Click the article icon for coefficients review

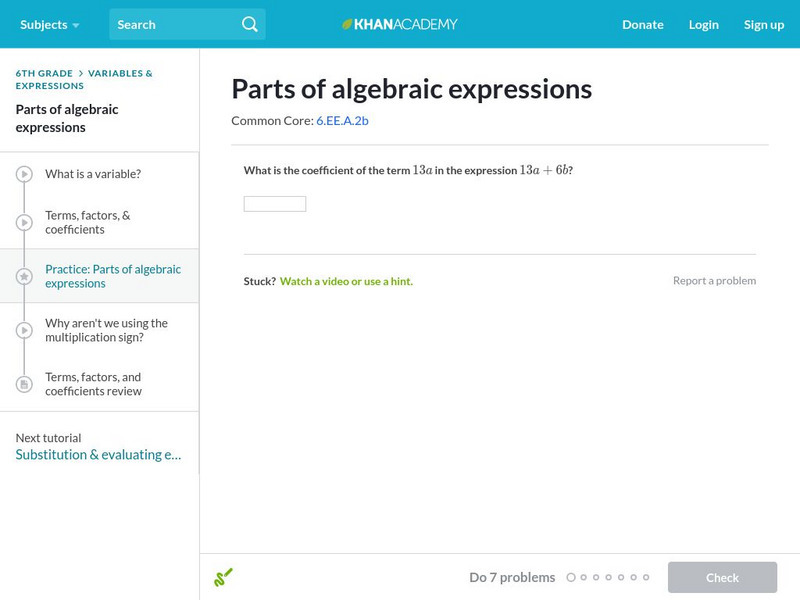[x=24, y=384]
